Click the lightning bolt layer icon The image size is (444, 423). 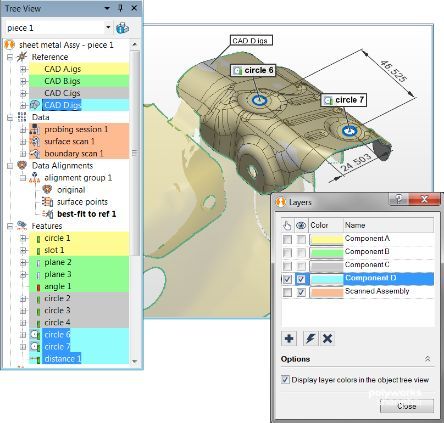(310, 339)
